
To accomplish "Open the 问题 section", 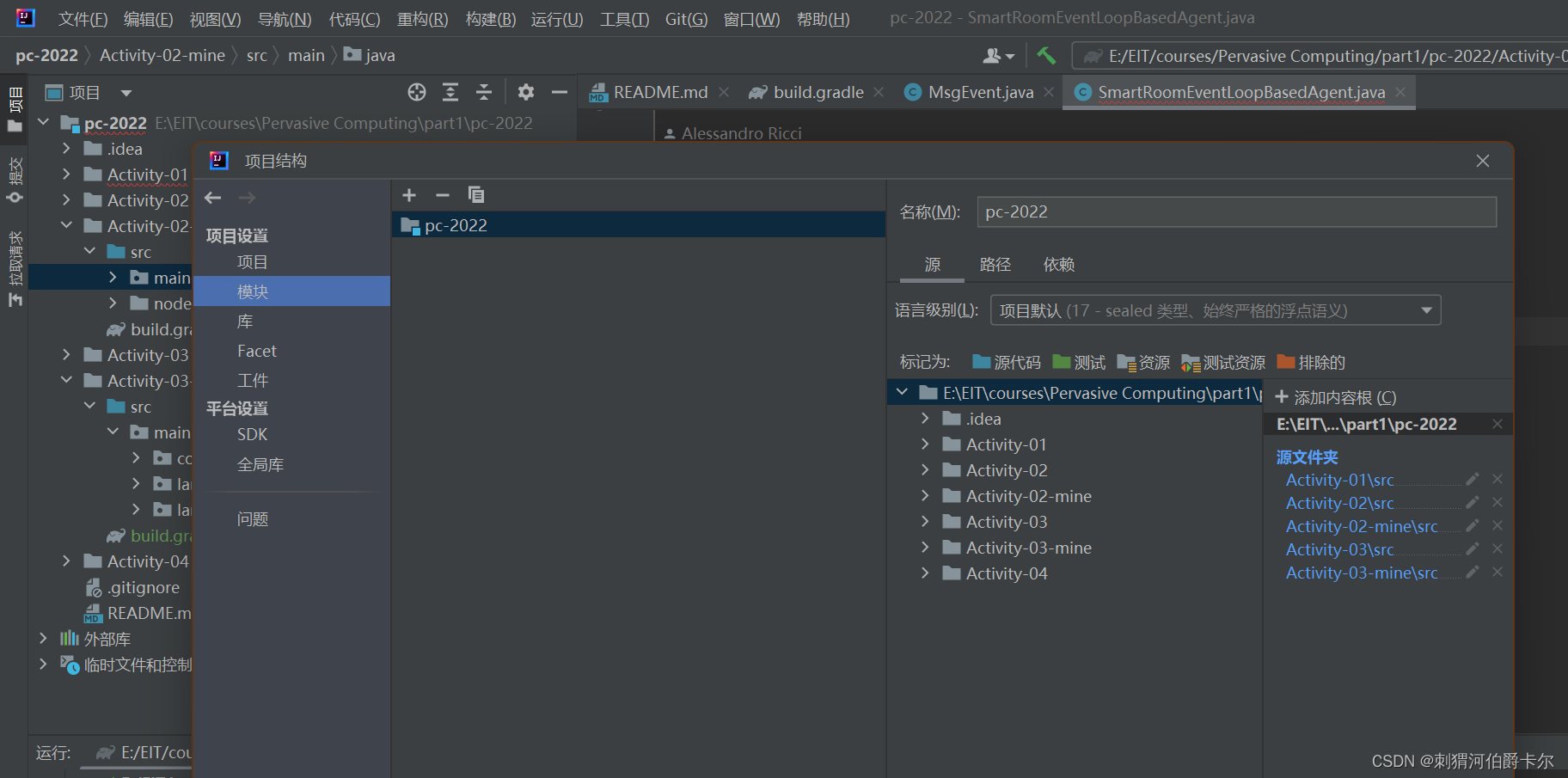I will click(253, 519).
